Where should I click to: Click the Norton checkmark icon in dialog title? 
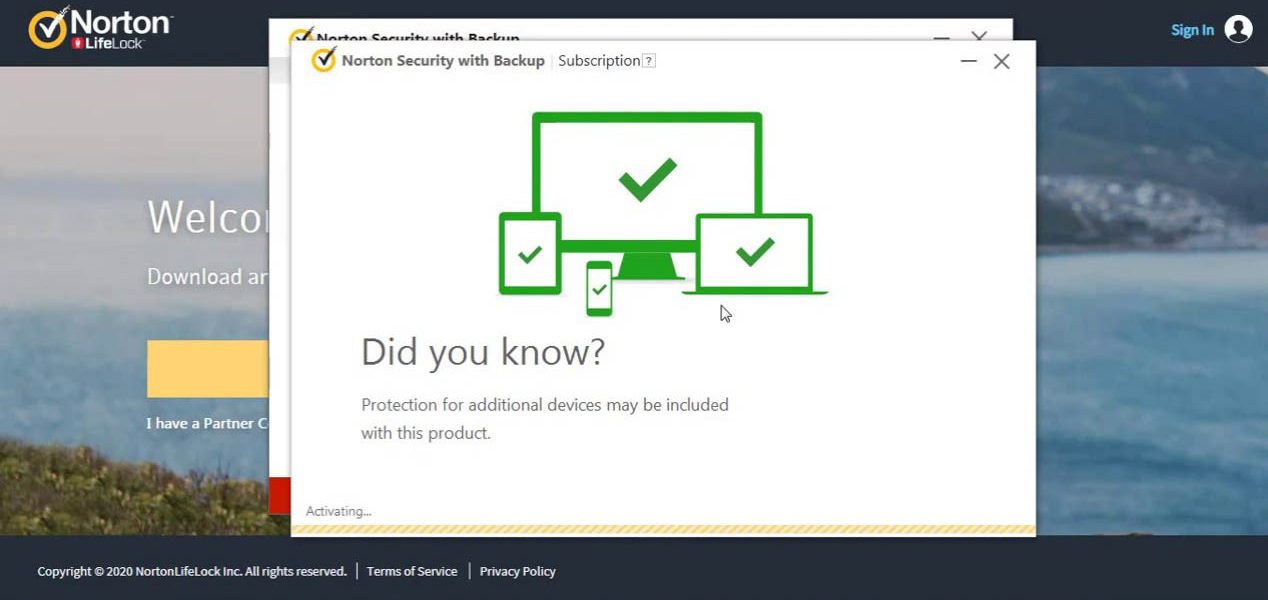click(324, 59)
